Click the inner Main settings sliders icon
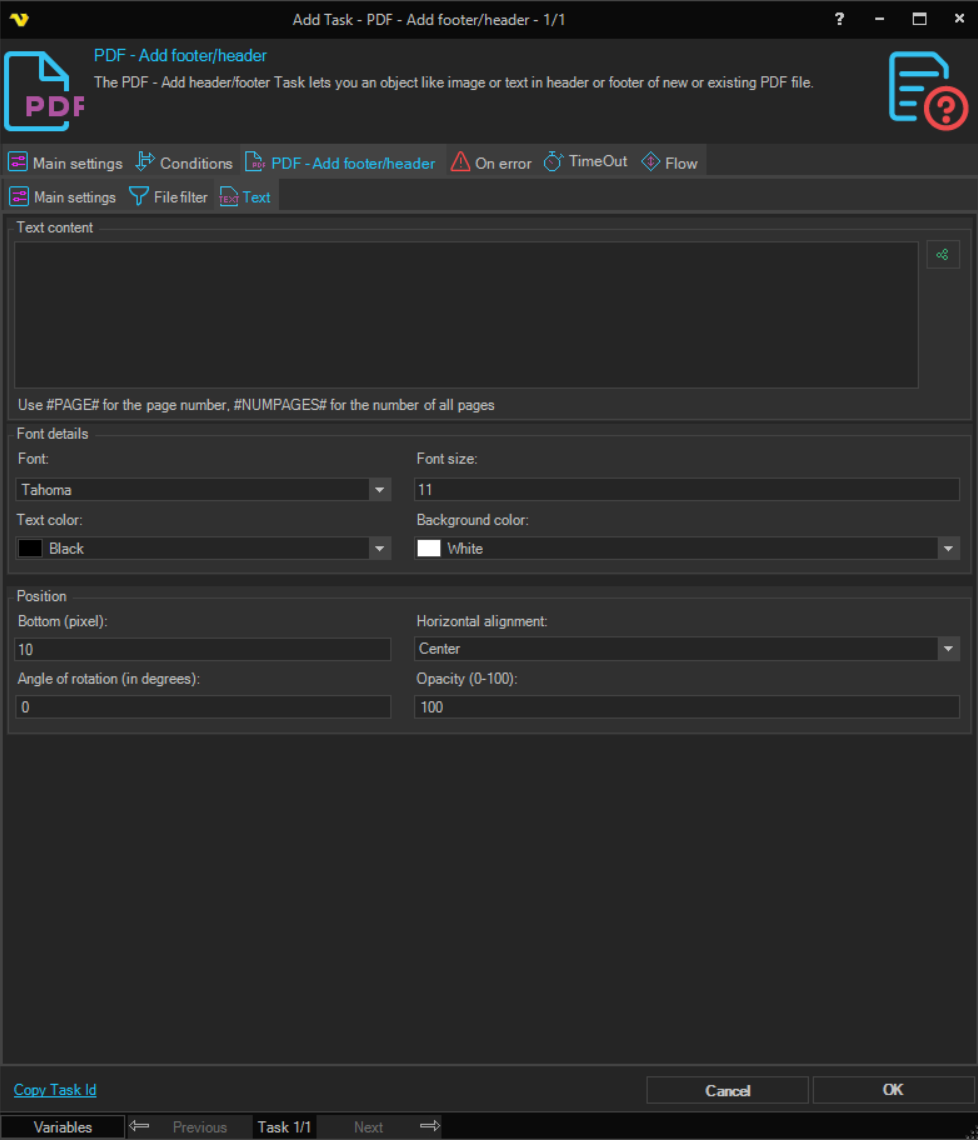This screenshot has height=1140, width=978. click(19, 196)
